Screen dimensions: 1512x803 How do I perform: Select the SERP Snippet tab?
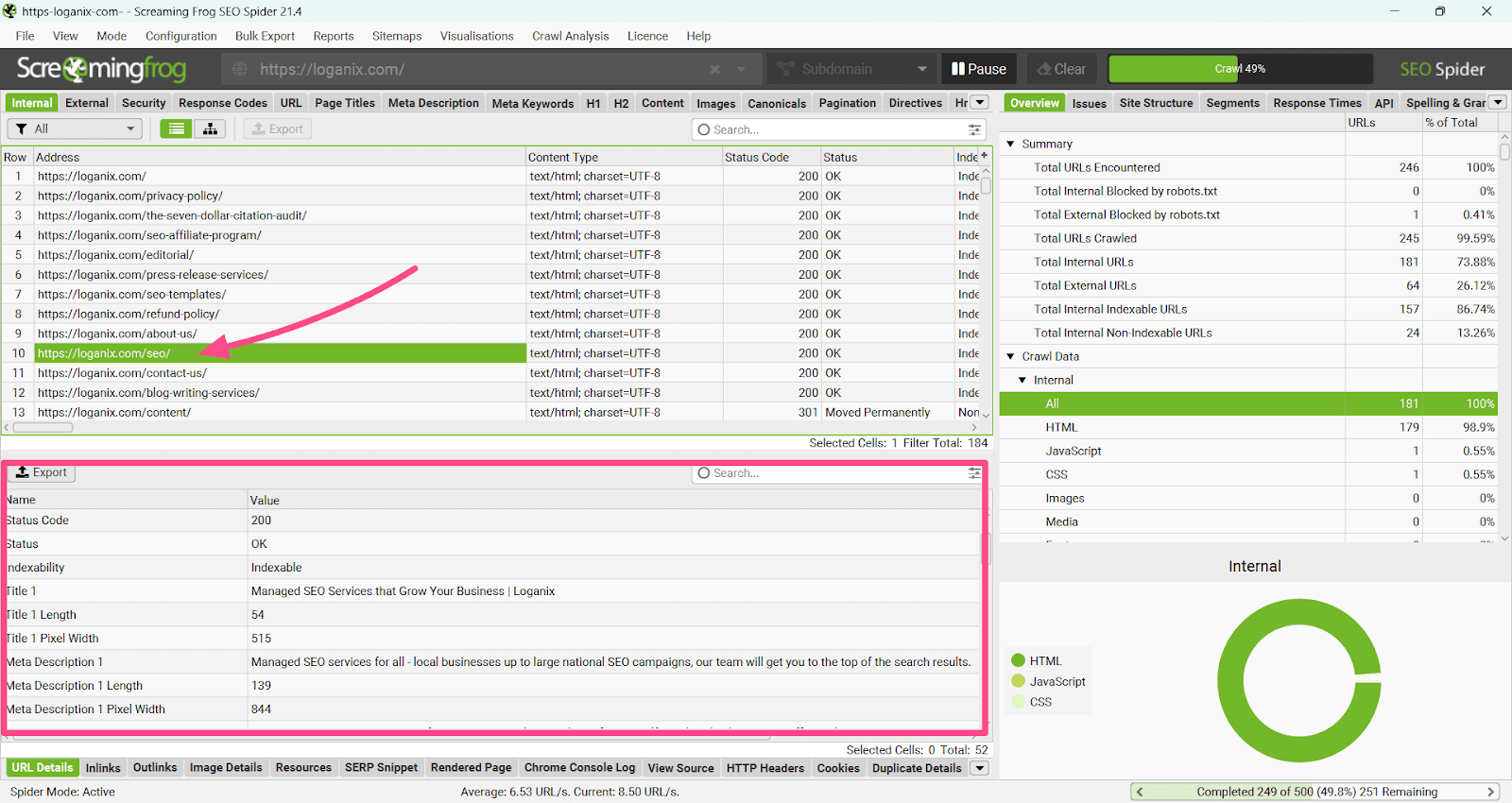(x=381, y=768)
